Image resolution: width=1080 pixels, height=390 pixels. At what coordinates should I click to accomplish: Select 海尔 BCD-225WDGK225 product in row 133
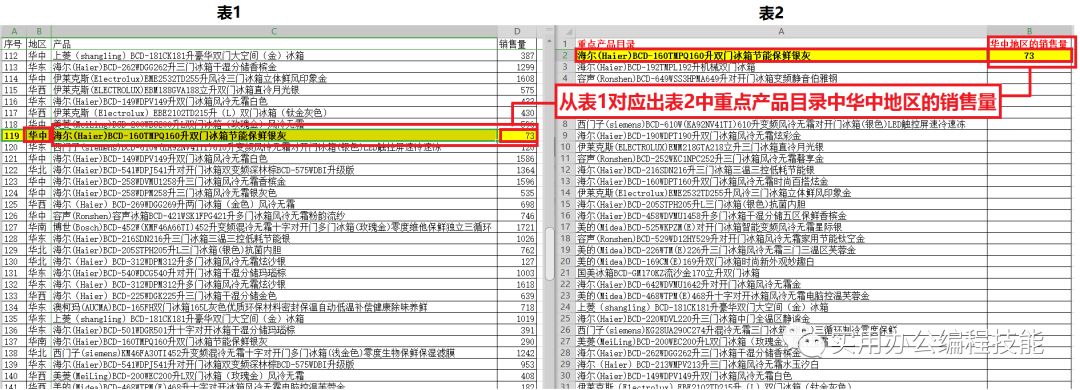(273, 296)
